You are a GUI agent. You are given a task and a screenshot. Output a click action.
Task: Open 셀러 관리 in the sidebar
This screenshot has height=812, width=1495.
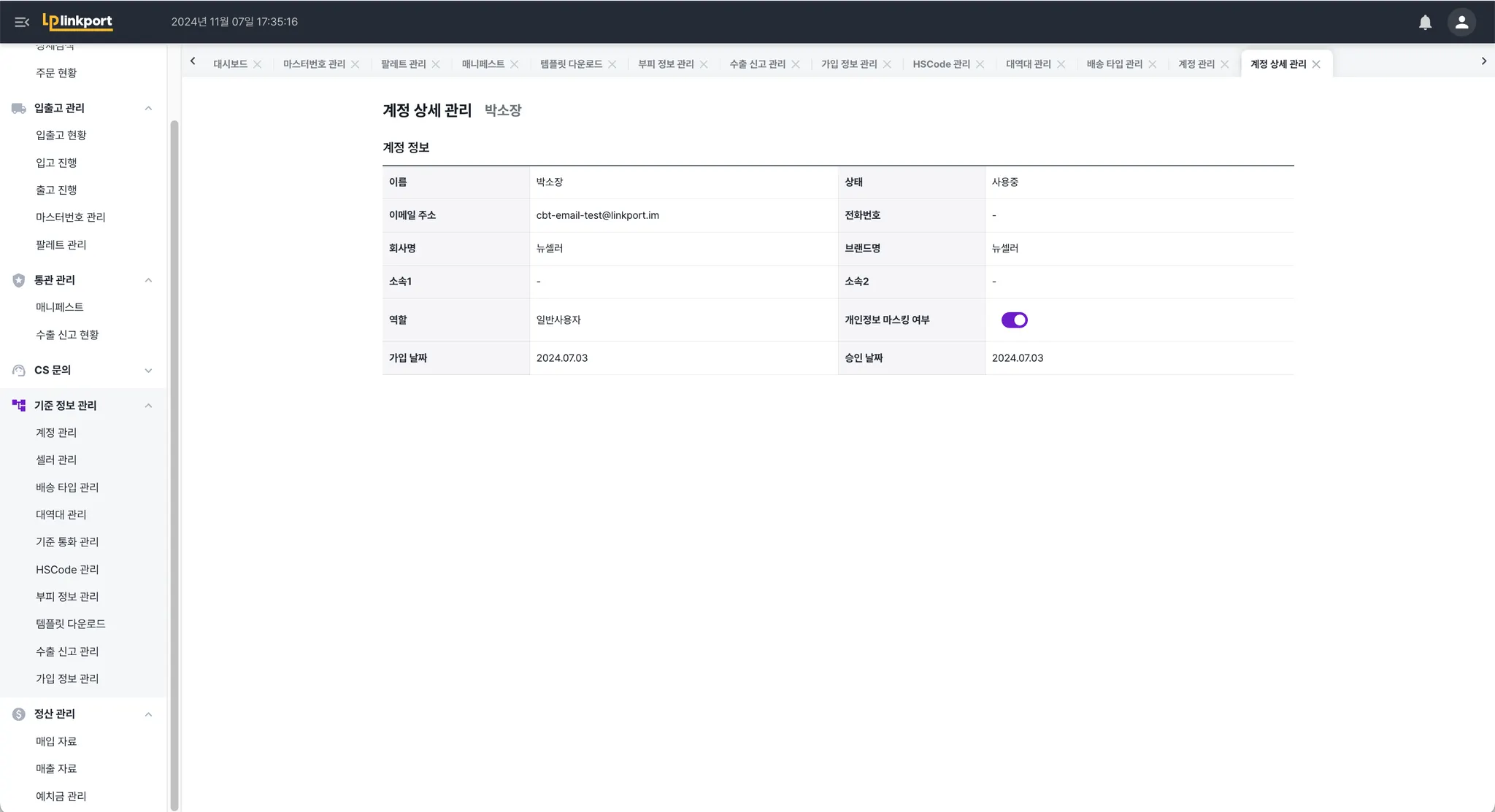(56, 460)
